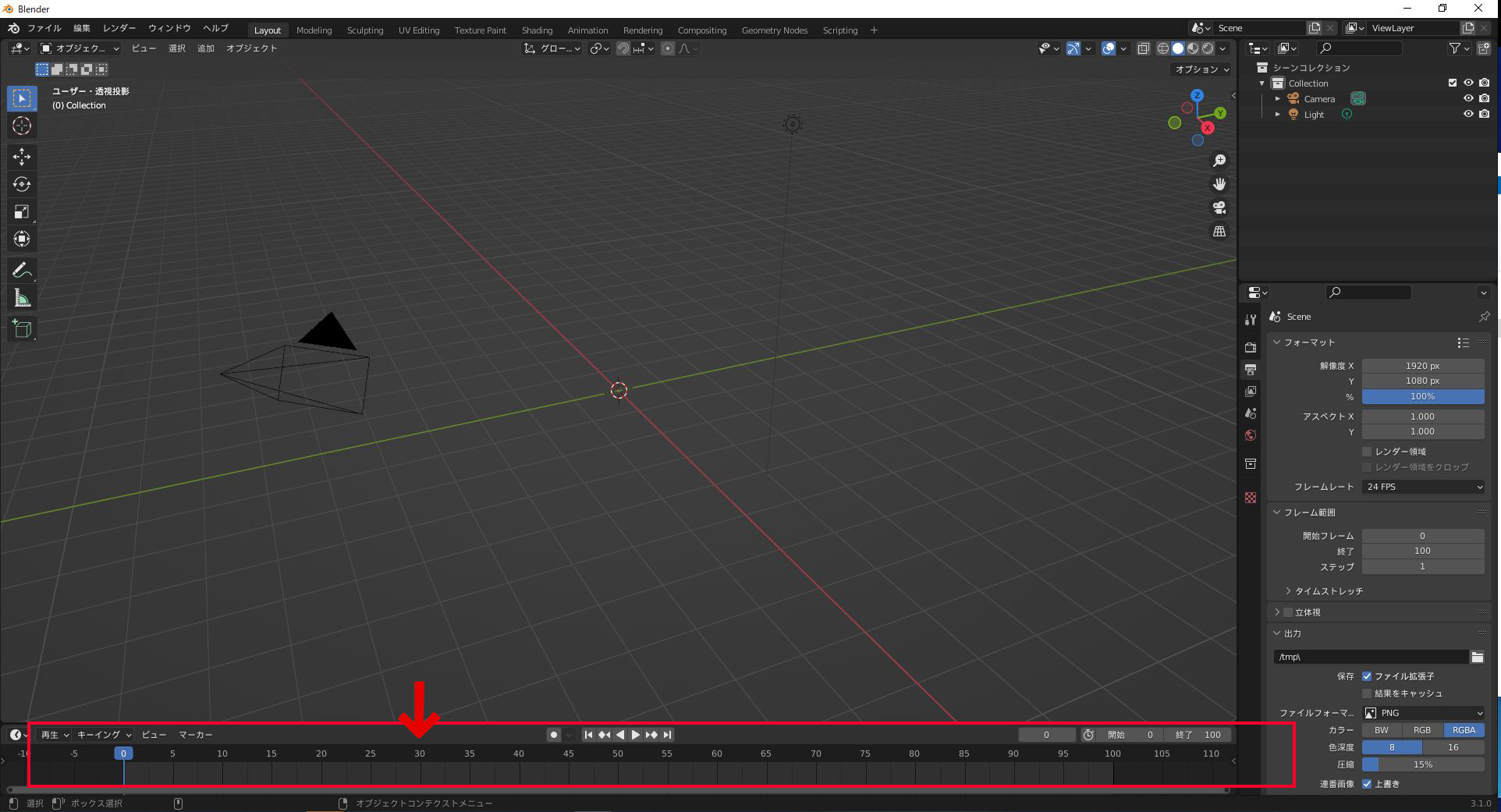Uncheck the Collection exclude checkbox

click(x=1453, y=83)
